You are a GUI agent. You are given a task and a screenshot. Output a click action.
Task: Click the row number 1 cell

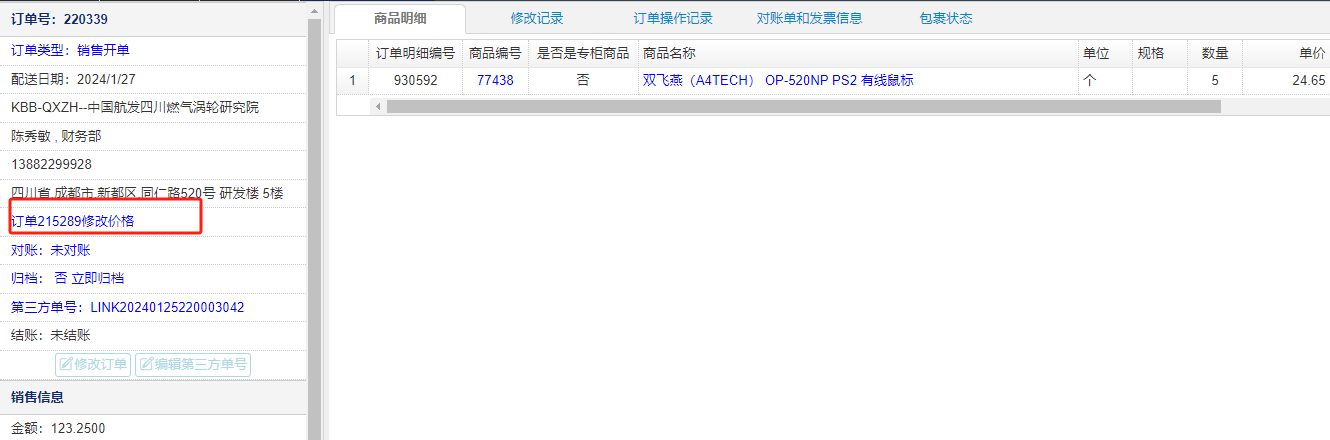point(352,80)
